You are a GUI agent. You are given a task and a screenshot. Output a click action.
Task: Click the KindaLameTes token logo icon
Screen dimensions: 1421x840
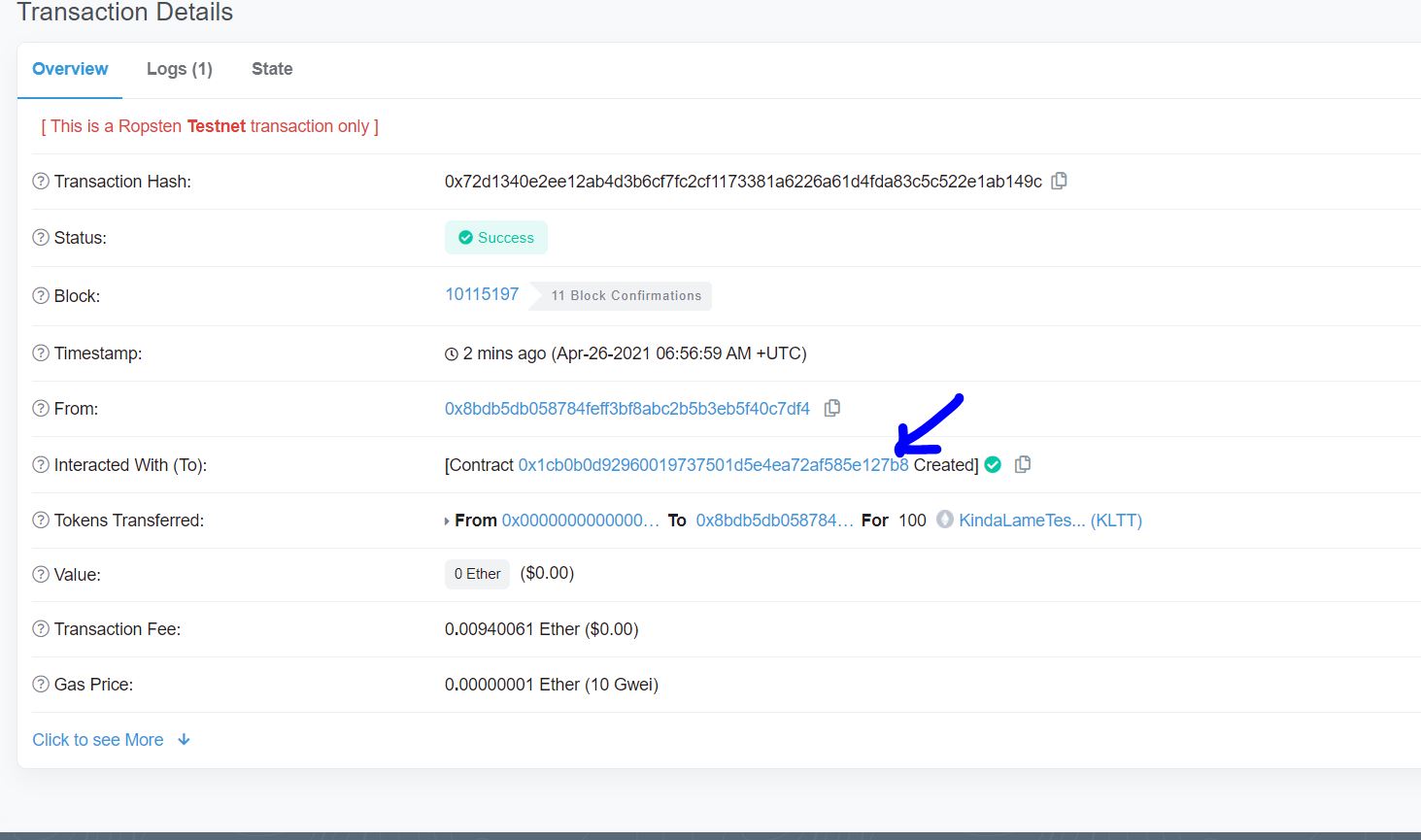coord(945,520)
